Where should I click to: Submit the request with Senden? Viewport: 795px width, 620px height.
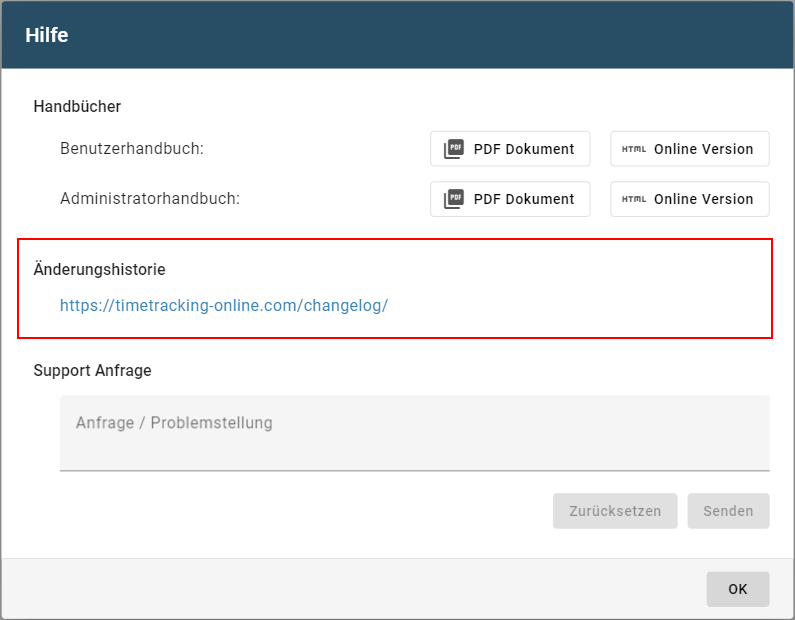(728, 511)
